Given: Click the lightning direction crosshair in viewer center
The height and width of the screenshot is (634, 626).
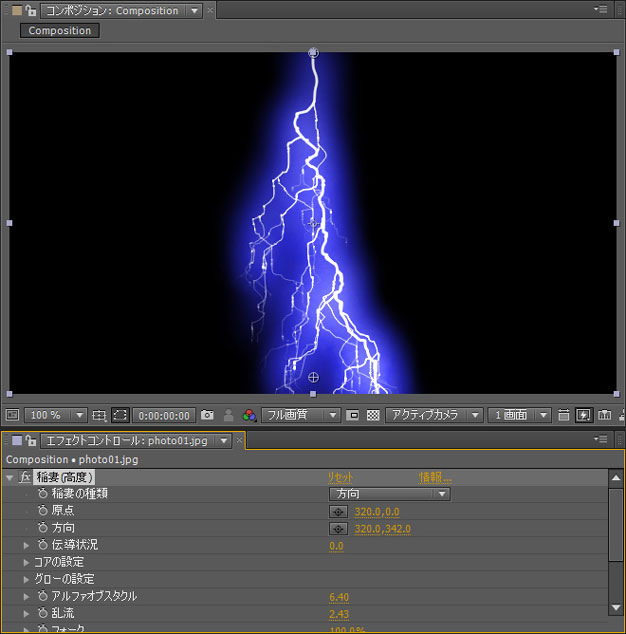Looking at the screenshot, I should click(x=313, y=223).
